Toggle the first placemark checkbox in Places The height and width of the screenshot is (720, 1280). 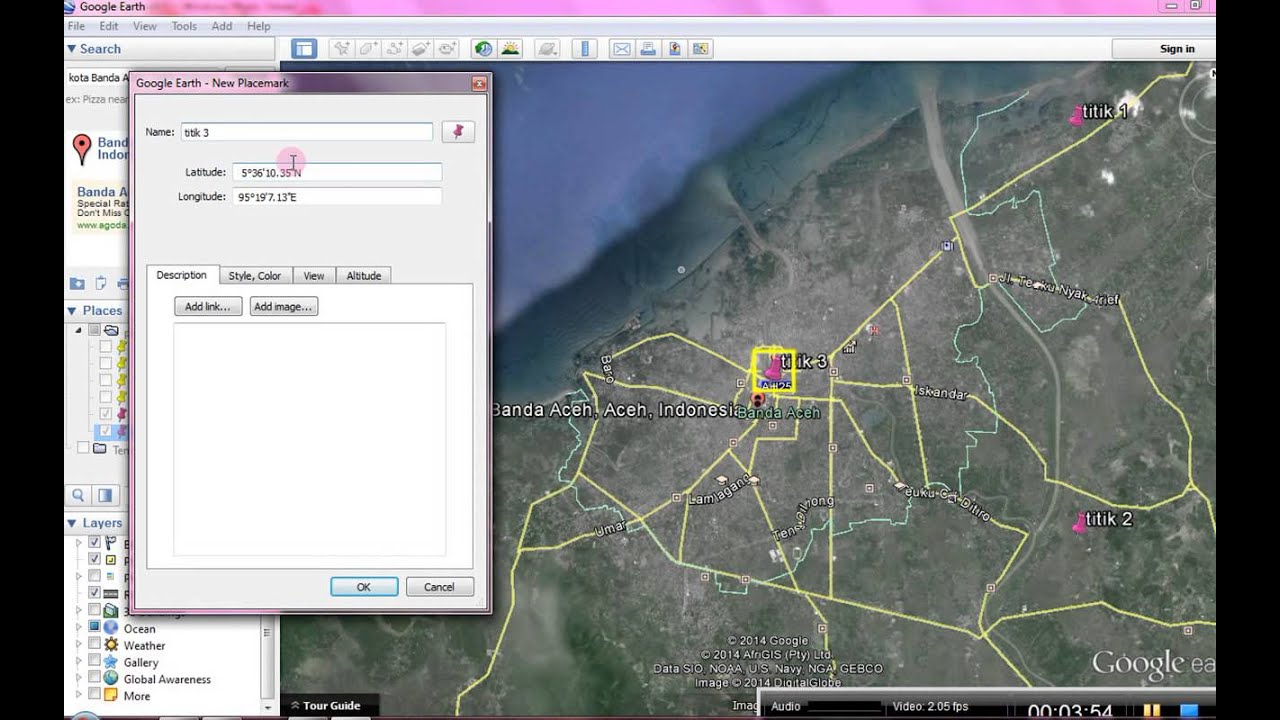point(105,347)
